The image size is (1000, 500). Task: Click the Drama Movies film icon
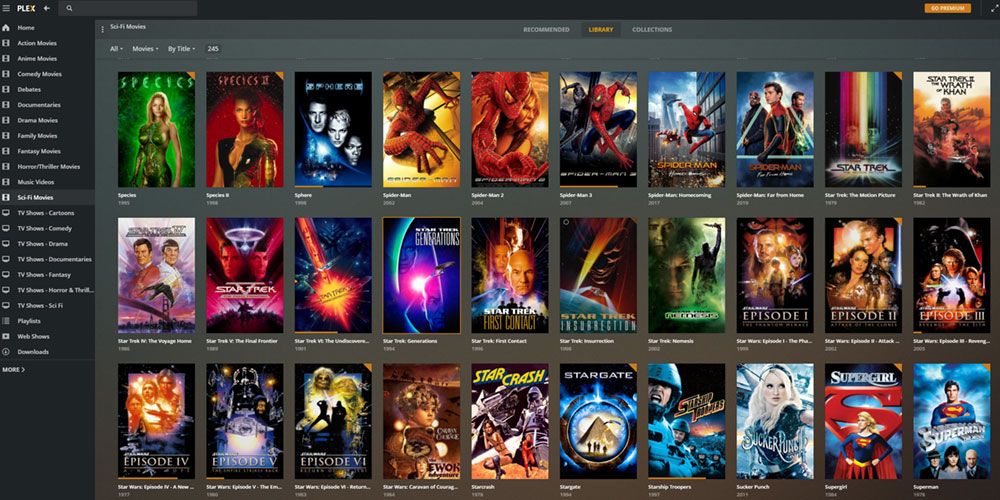click(6, 121)
